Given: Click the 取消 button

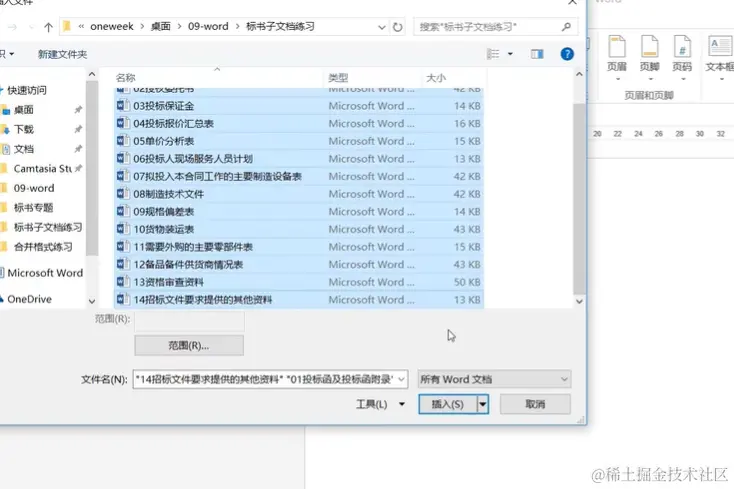Looking at the screenshot, I should point(535,404).
